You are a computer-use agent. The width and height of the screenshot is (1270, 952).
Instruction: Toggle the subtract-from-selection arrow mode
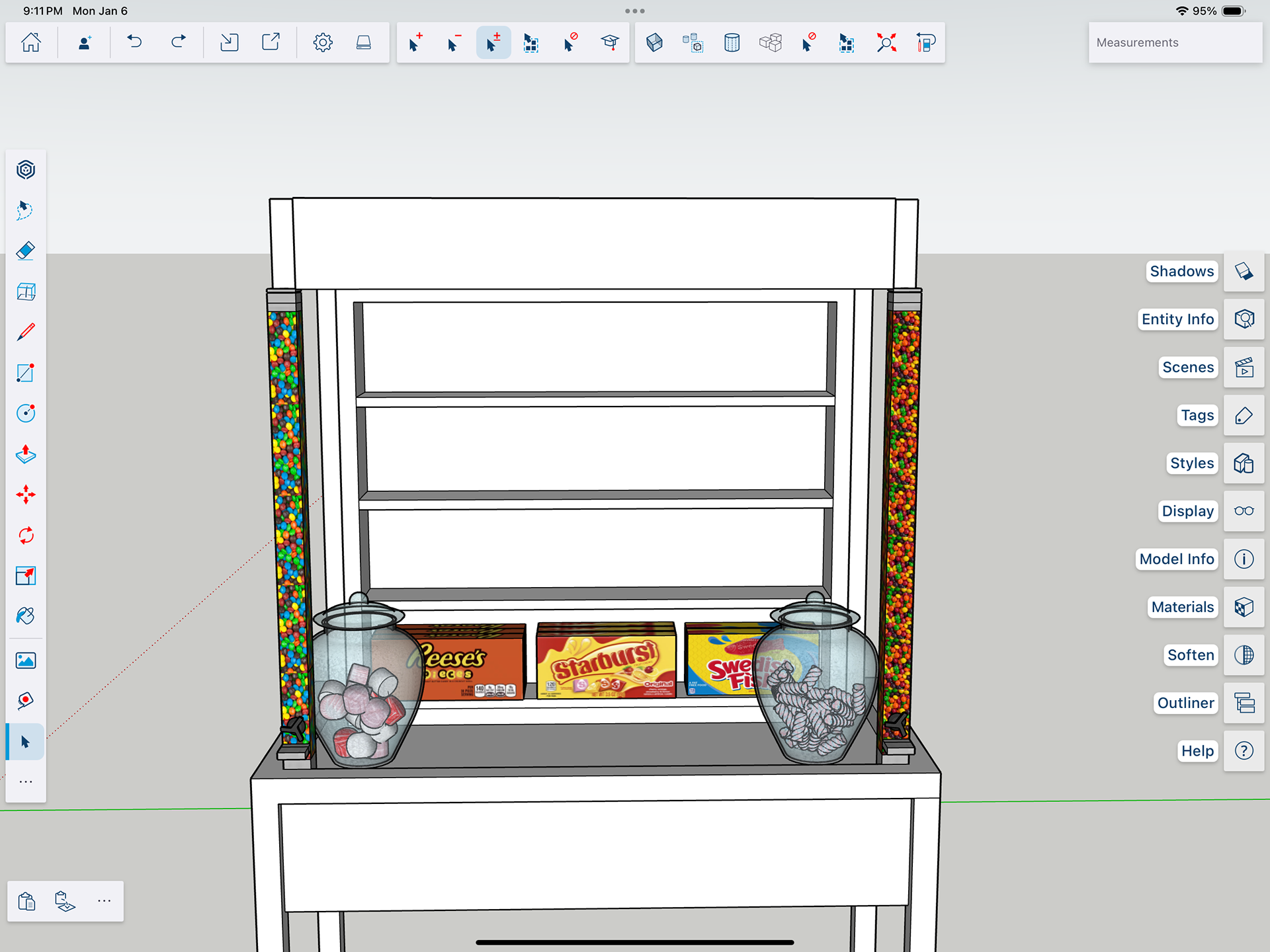click(x=454, y=43)
